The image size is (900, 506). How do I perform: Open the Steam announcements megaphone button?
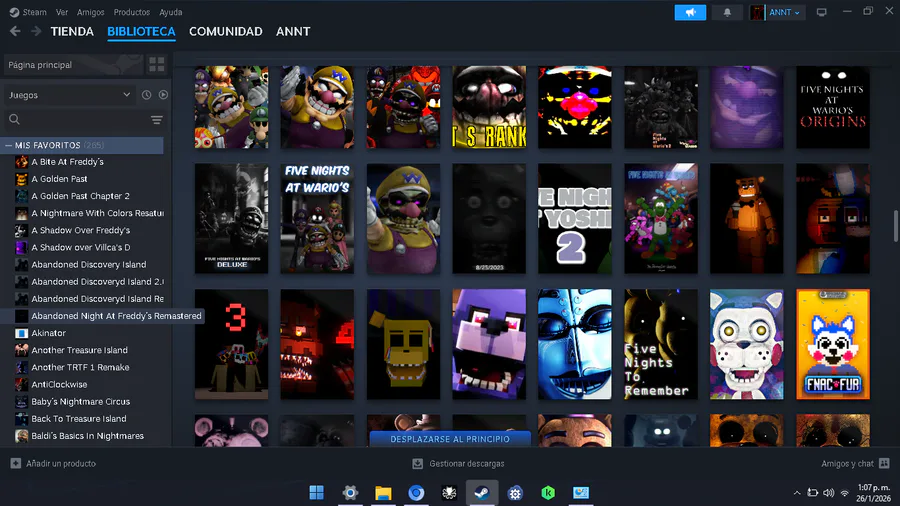coord(690,12)
